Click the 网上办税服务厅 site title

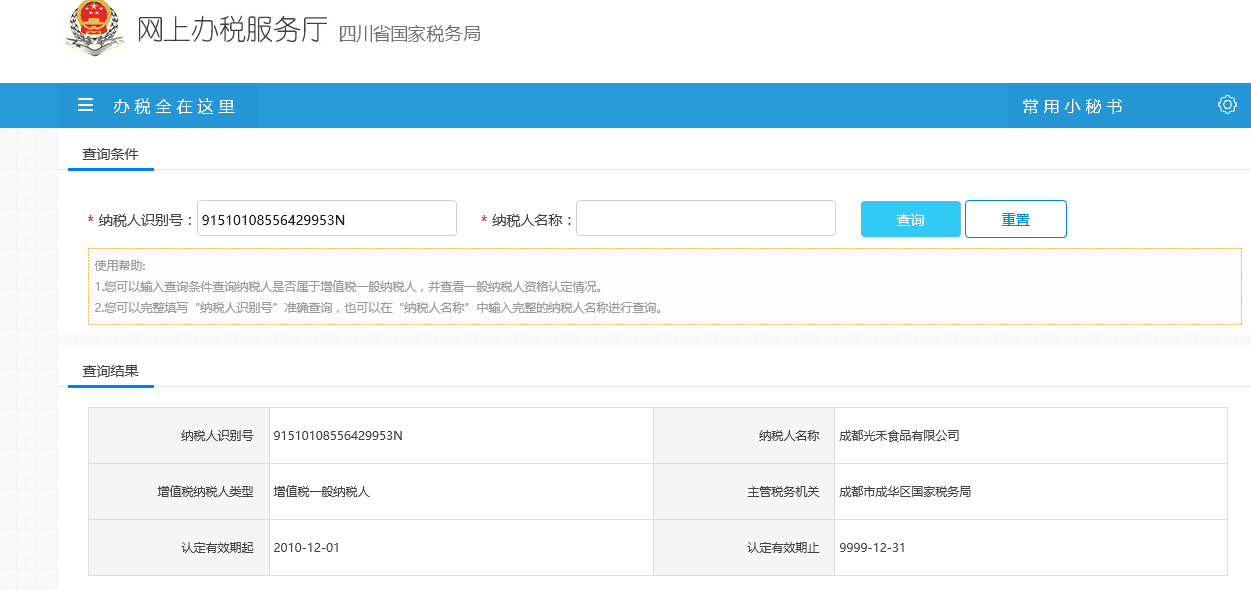(232, 31)
